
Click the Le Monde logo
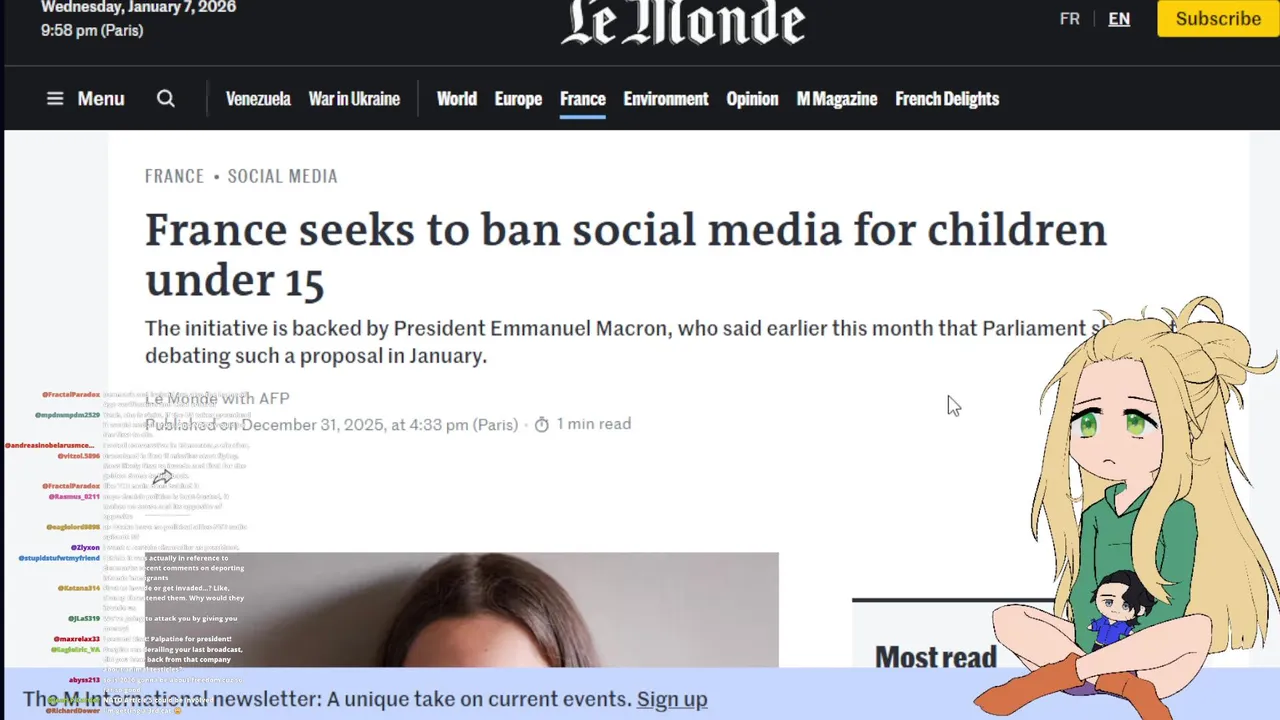683,22
